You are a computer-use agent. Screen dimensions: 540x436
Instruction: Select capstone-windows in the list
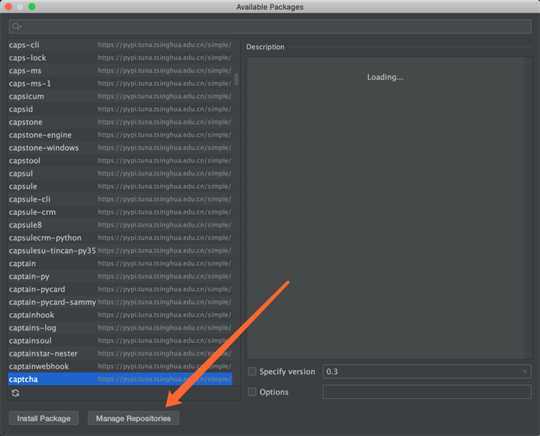120,148
